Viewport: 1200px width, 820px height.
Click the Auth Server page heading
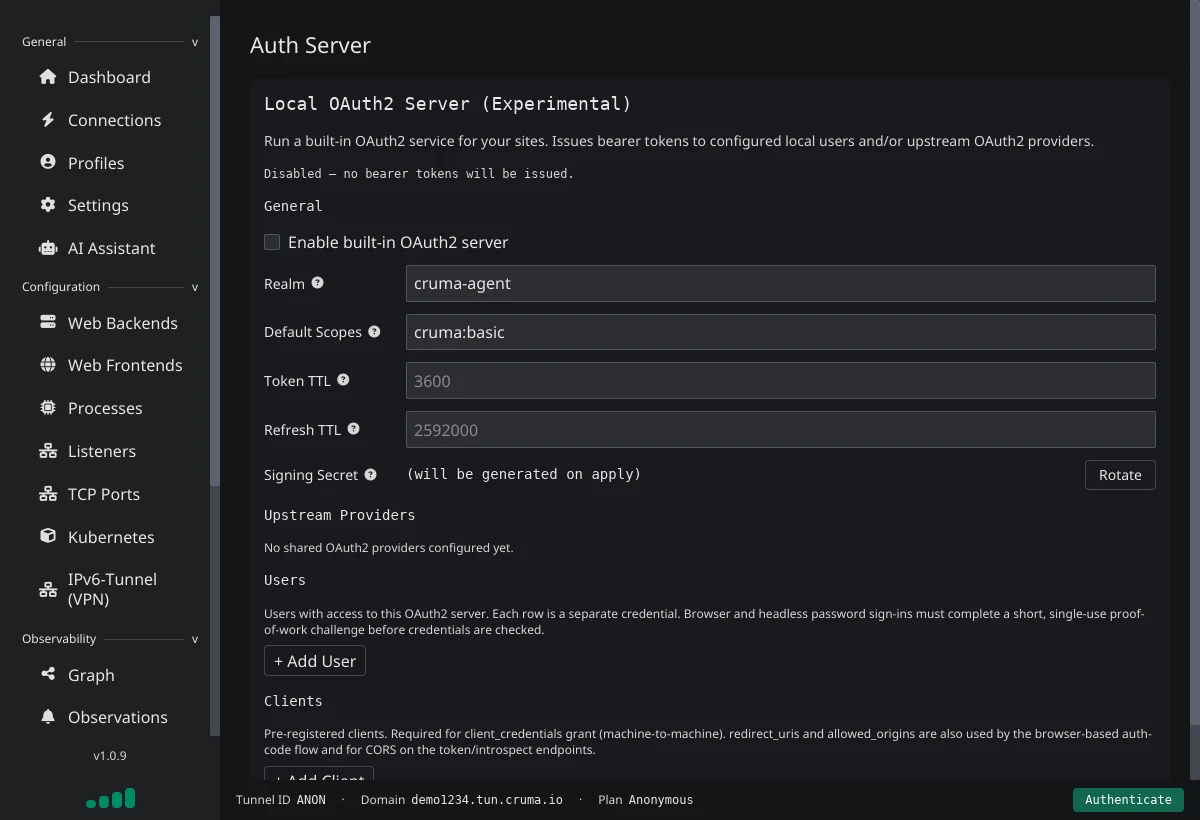(310, 45)
